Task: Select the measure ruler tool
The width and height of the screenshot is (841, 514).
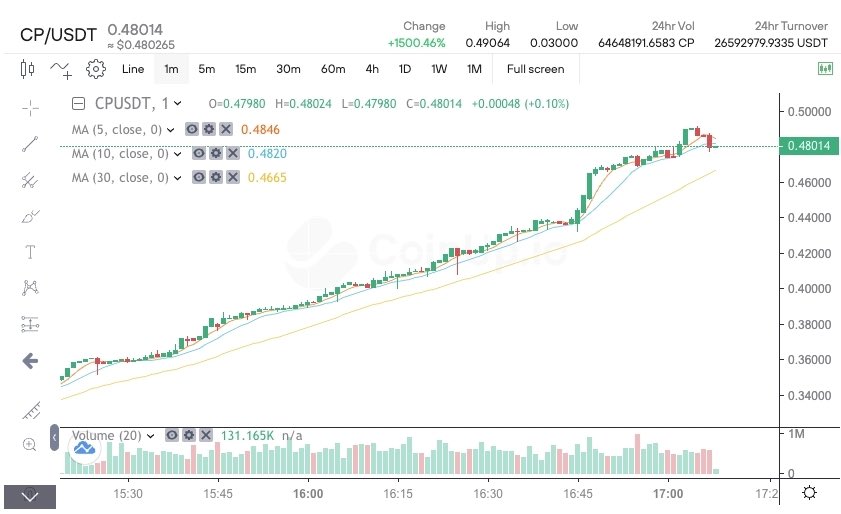Action: click(29, 409)
